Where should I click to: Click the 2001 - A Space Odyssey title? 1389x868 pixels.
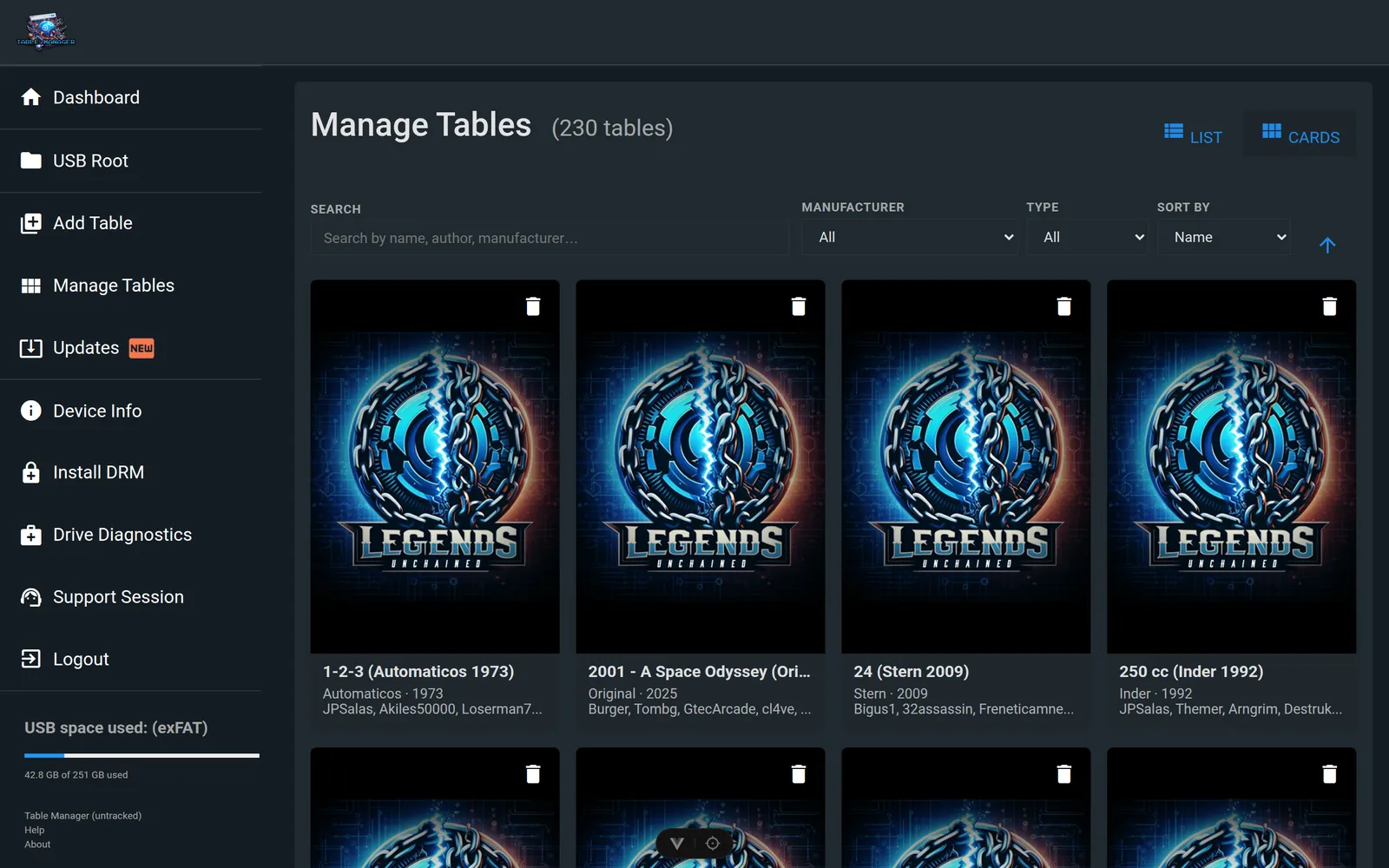click(x=699, y=672)
